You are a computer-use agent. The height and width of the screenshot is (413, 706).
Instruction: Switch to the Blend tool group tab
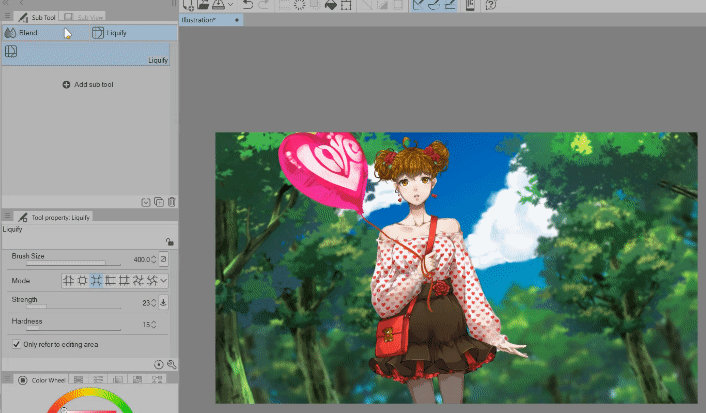[x=22, y=33]
